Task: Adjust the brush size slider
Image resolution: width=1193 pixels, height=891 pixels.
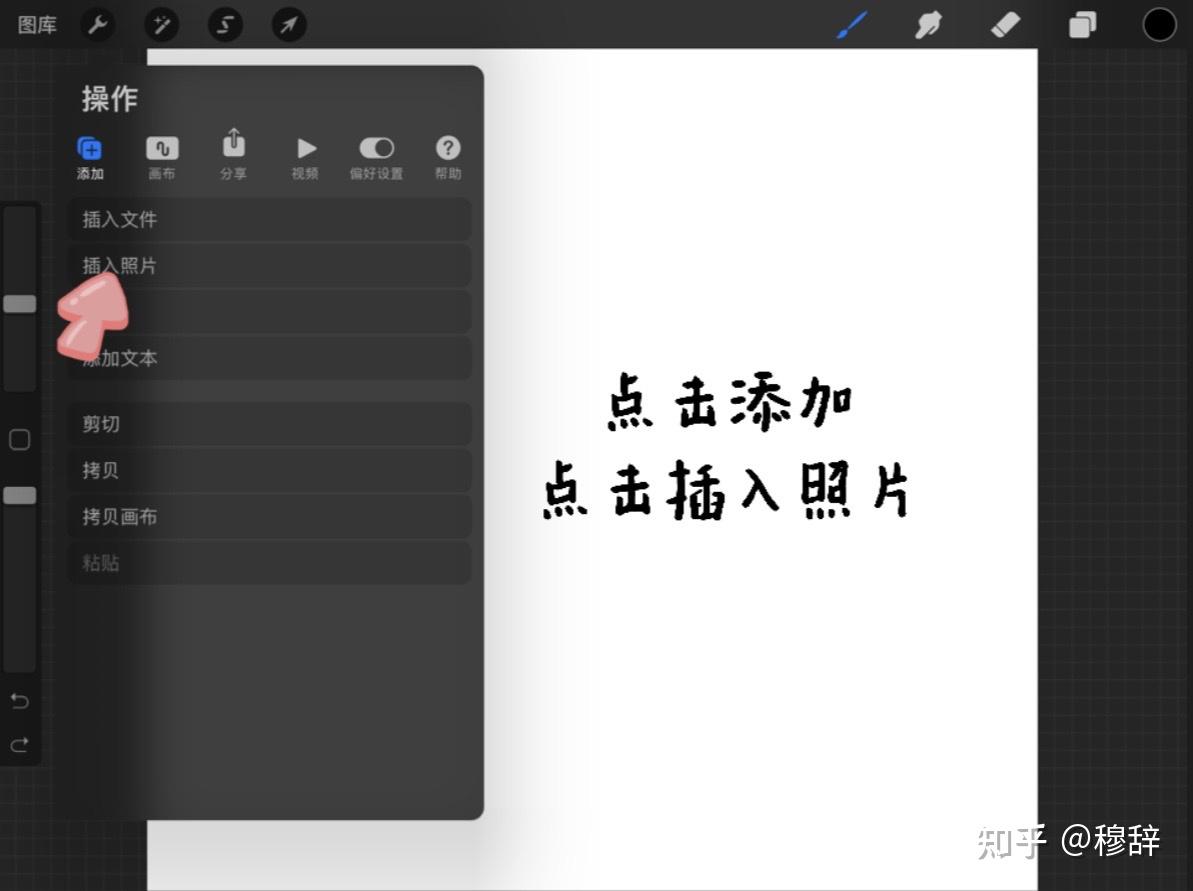Action: [20, 302]
